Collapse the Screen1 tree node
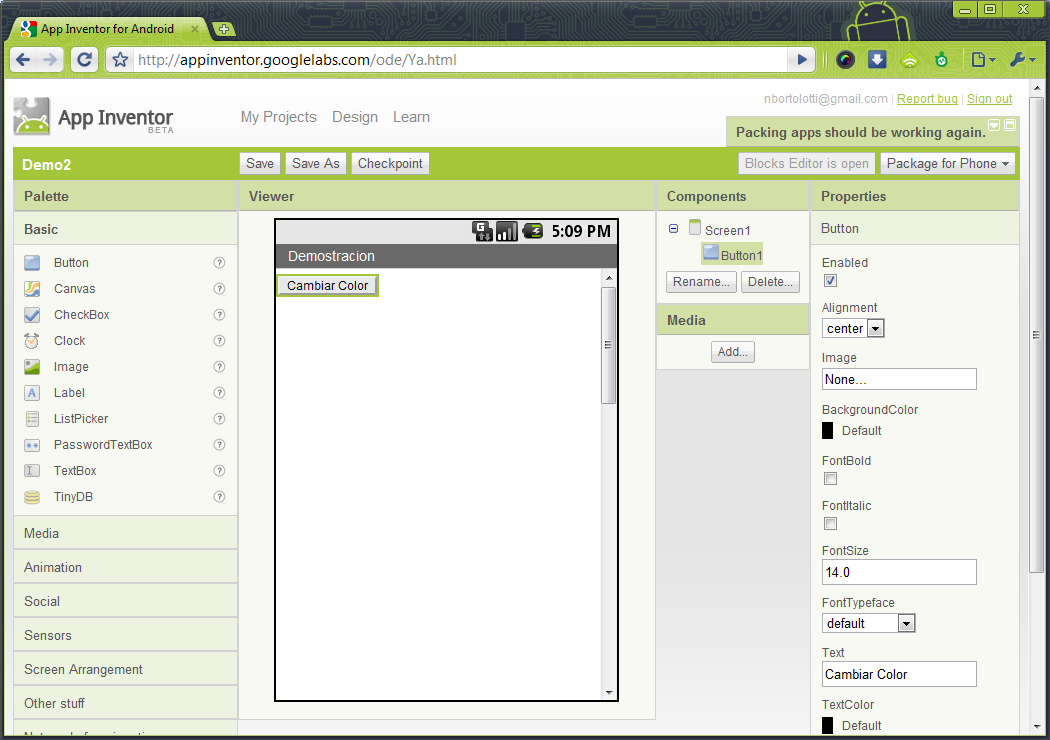This screenshot has height=740, width=1050. [x=673, y=228]
